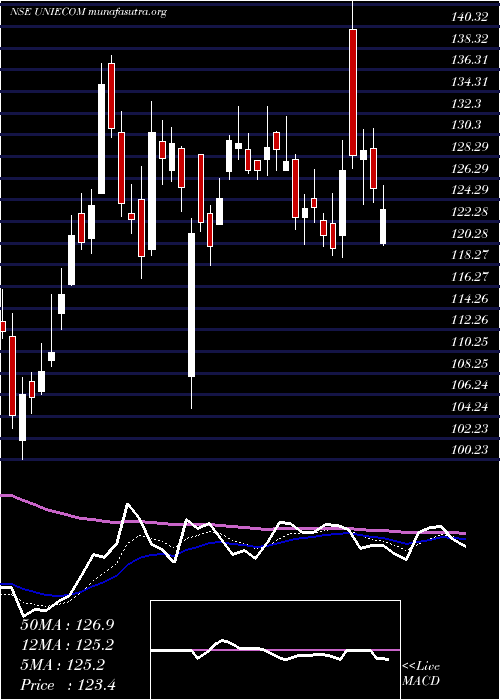Click the 132.3 price axis label
Image resolution: width=500 pixels, height=700 pixels.
(466, 104)
